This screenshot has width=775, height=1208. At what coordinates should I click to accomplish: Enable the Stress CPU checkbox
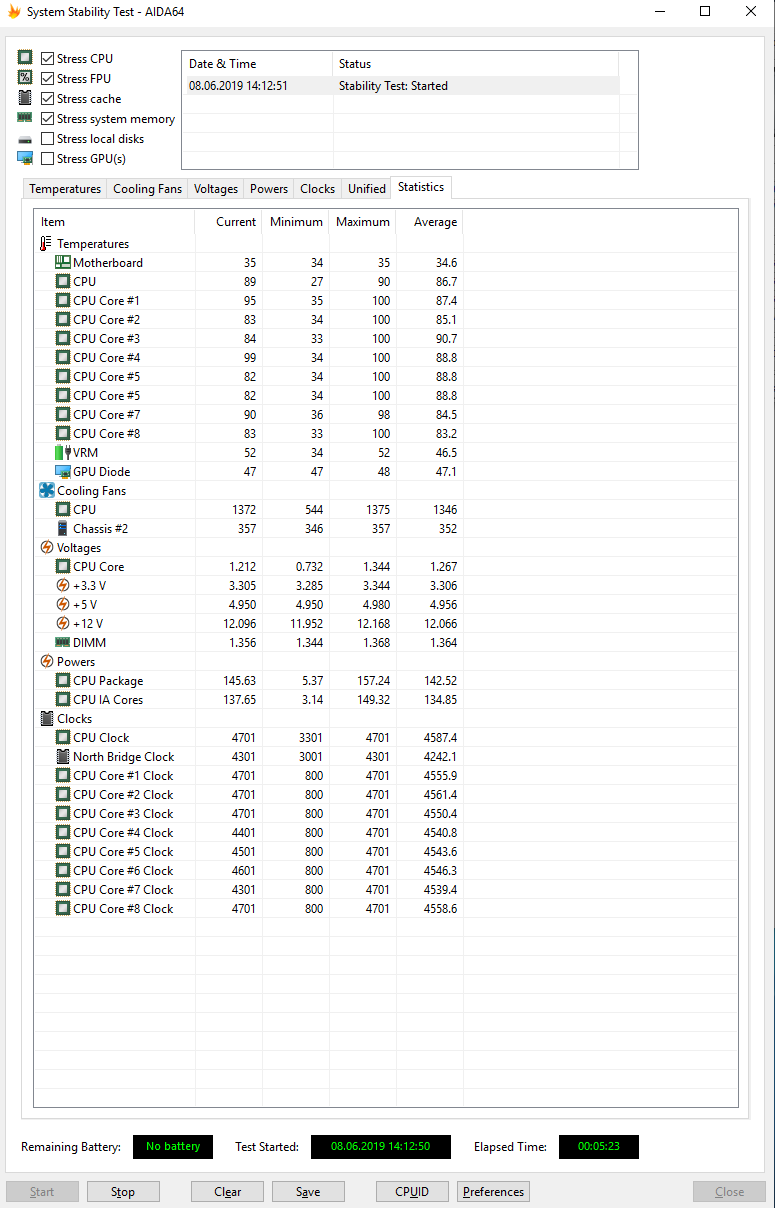[48, 59]
